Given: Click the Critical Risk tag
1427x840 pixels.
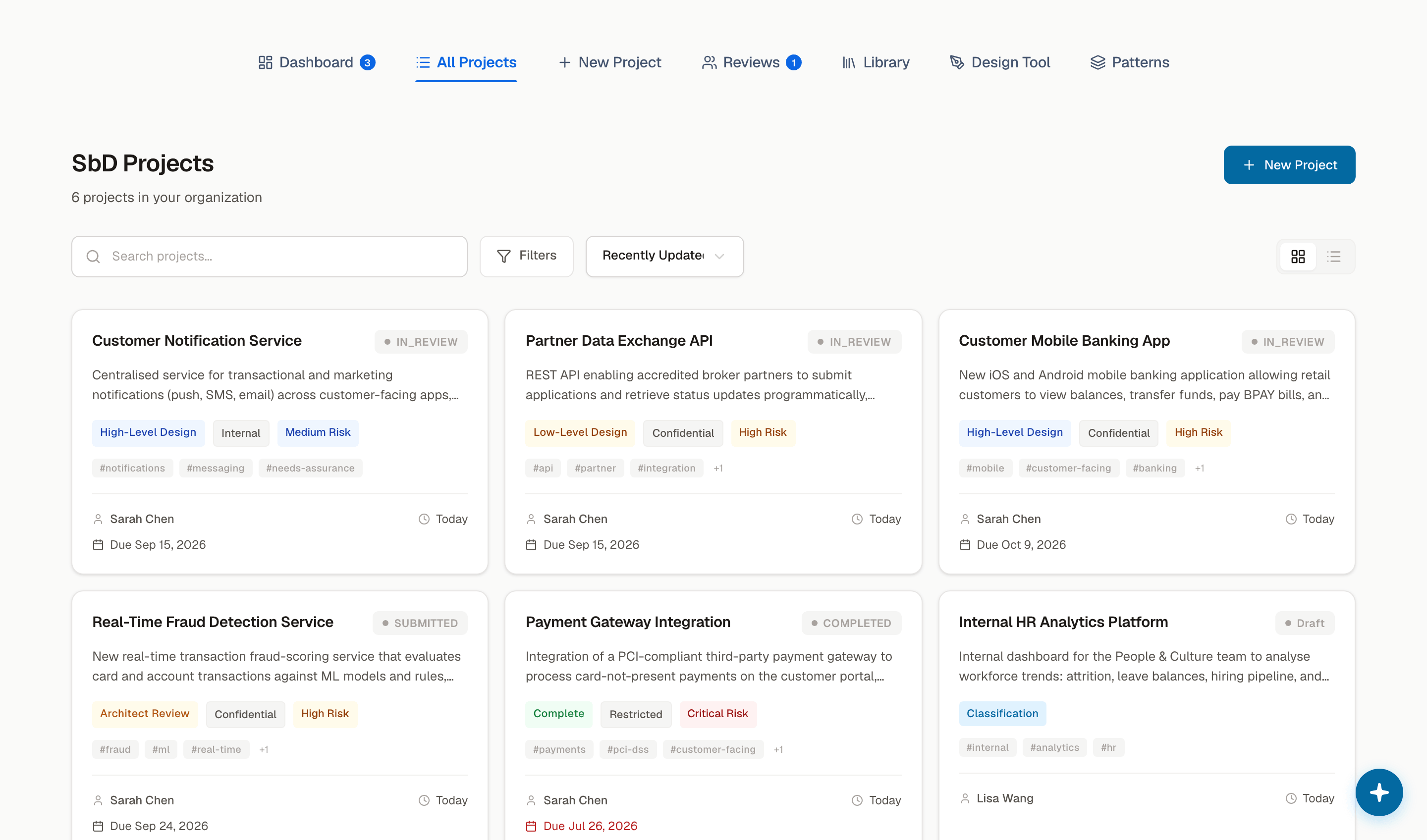Looking at the screenshot, I should tap(717, 714).
